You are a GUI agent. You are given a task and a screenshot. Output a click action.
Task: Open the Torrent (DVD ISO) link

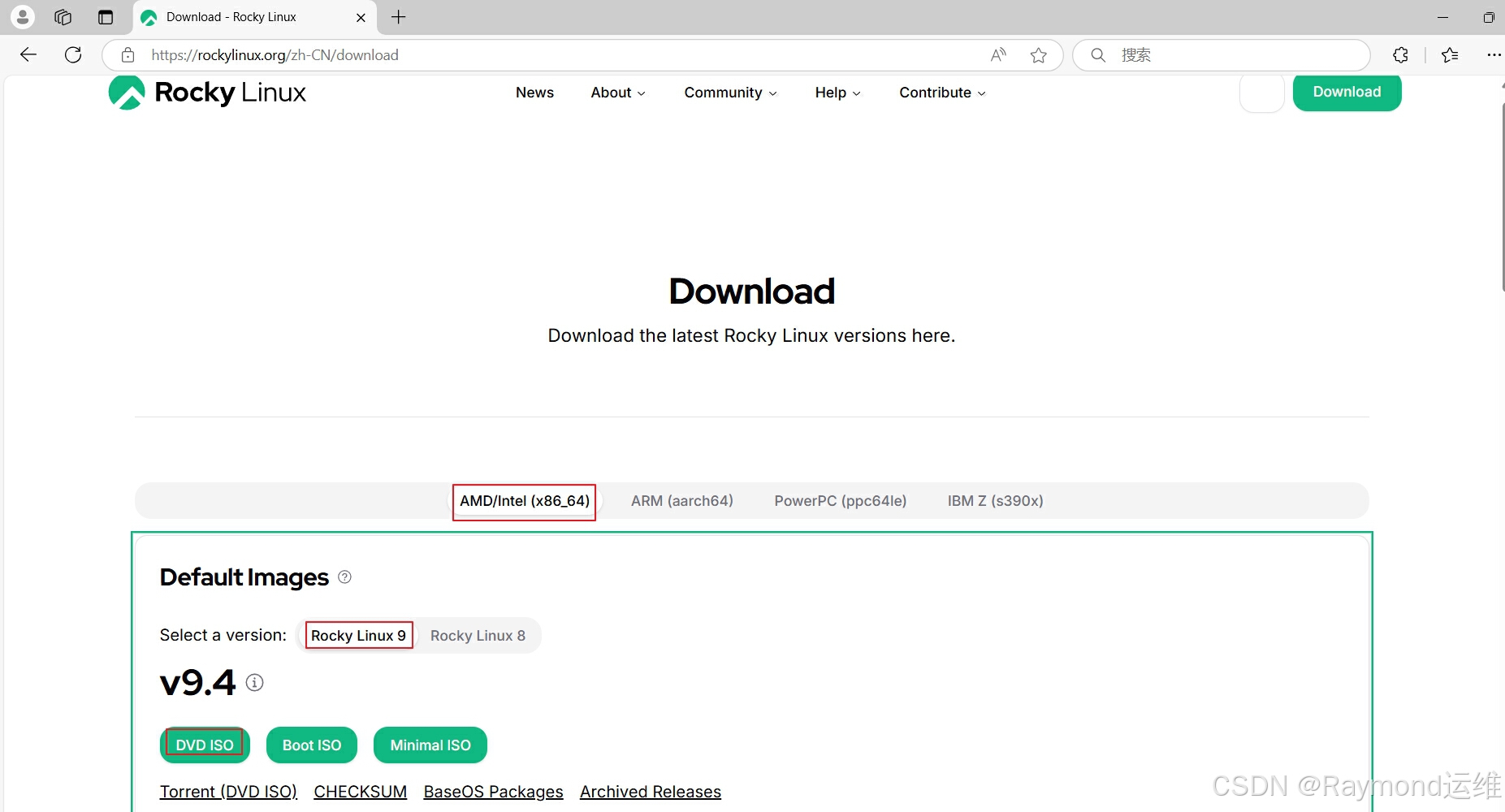[x=228, y=792]
